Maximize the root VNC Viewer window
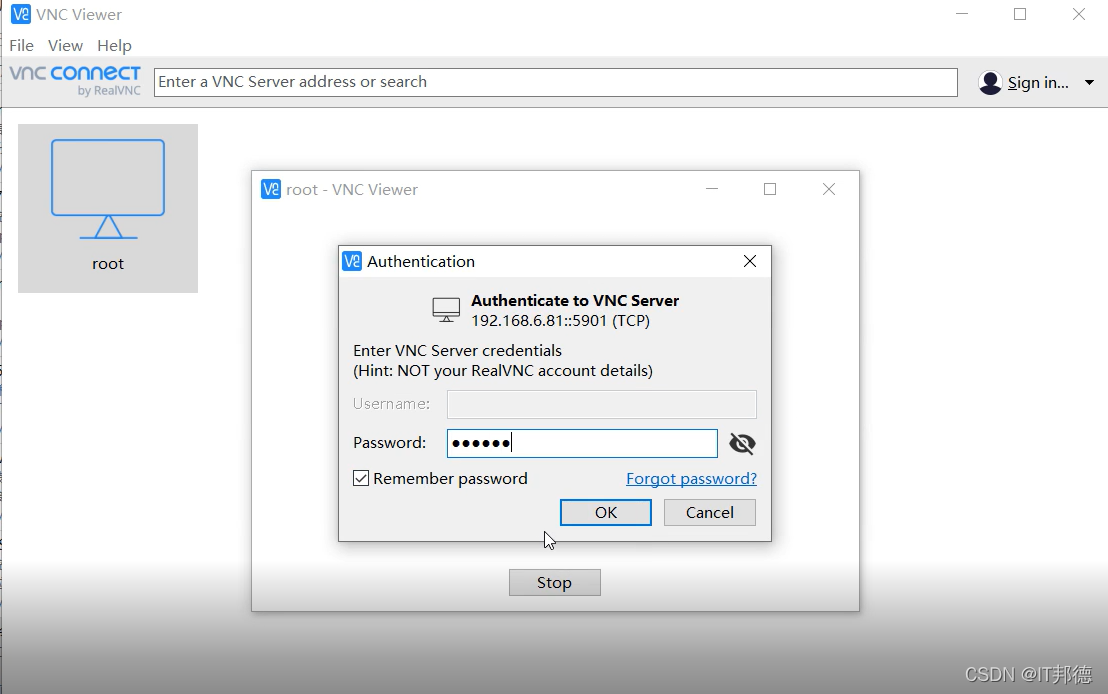1108x694 pixels. [x=770, y=189]
